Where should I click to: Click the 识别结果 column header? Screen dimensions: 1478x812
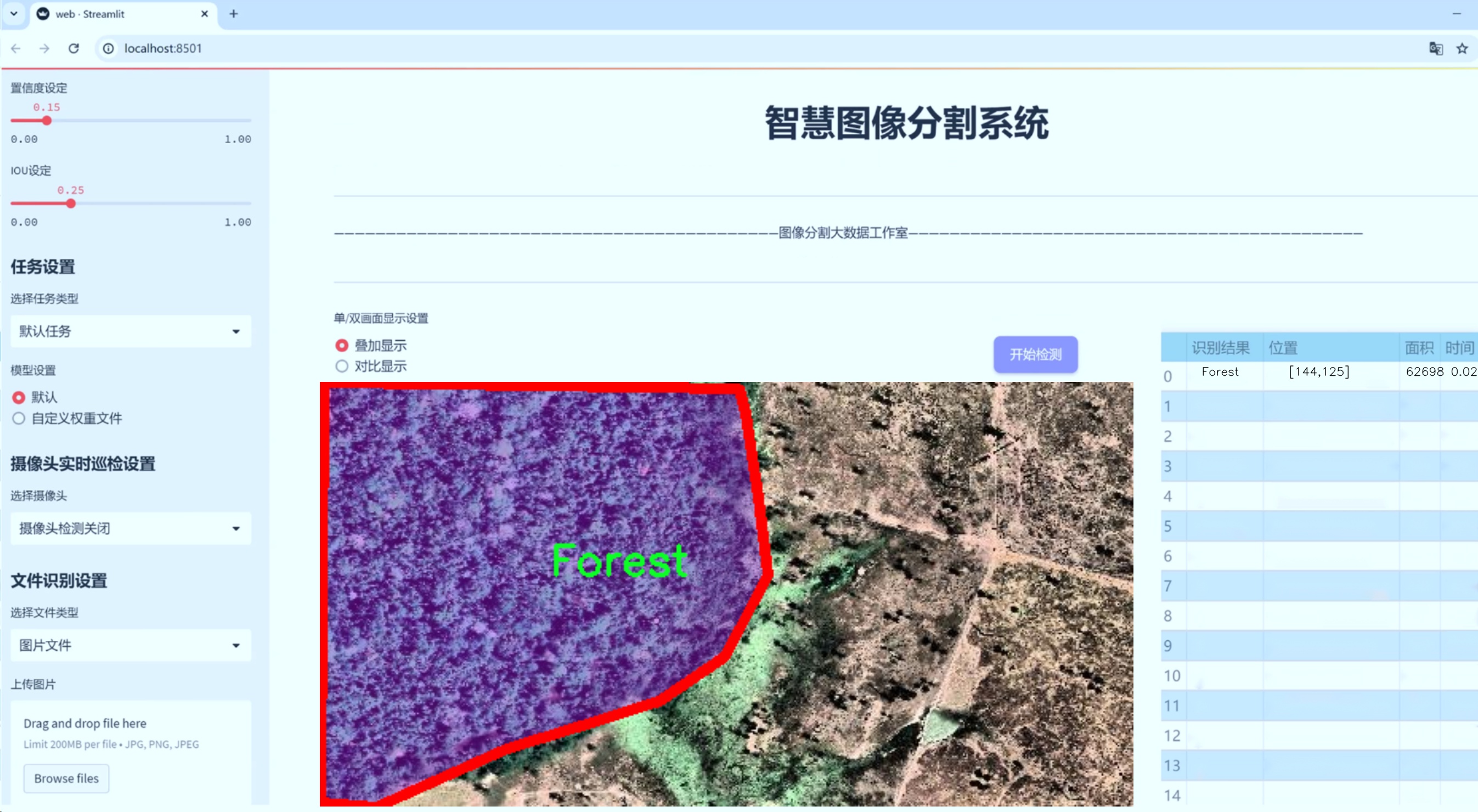coord(1220,348)
